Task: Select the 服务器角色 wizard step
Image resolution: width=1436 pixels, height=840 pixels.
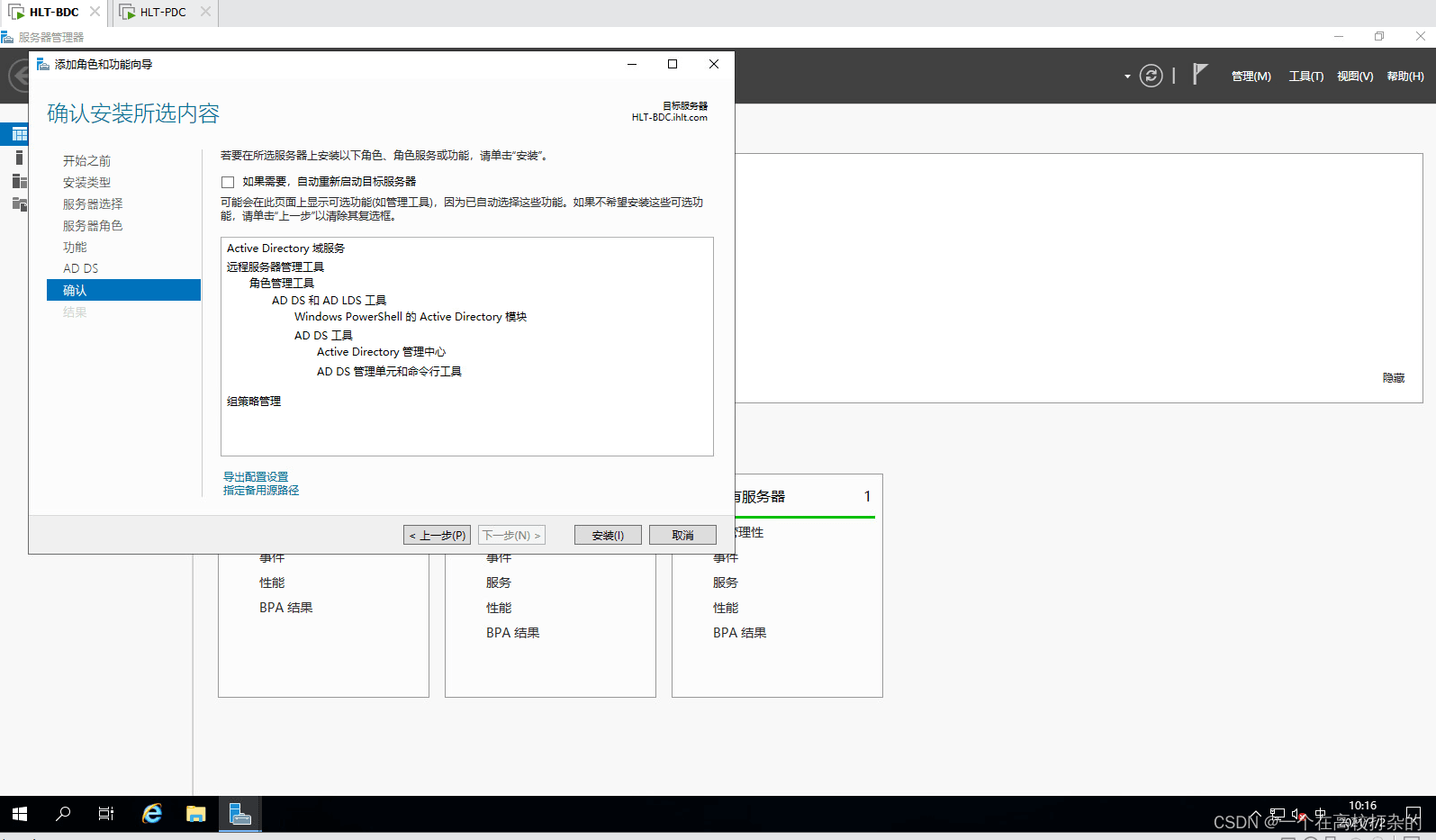Action: [93, 225]
